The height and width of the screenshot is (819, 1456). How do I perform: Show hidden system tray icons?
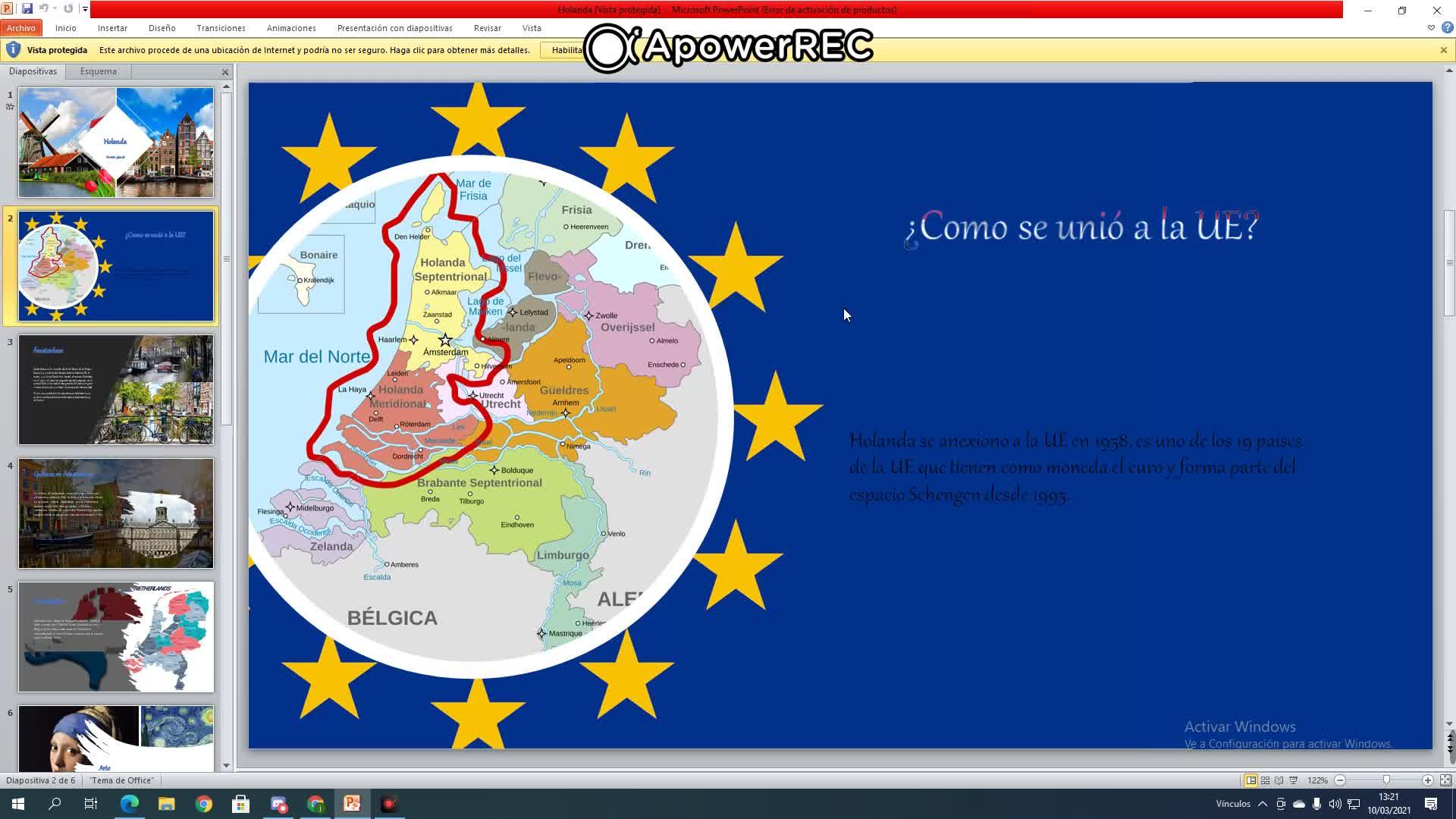click(1262, 804)
